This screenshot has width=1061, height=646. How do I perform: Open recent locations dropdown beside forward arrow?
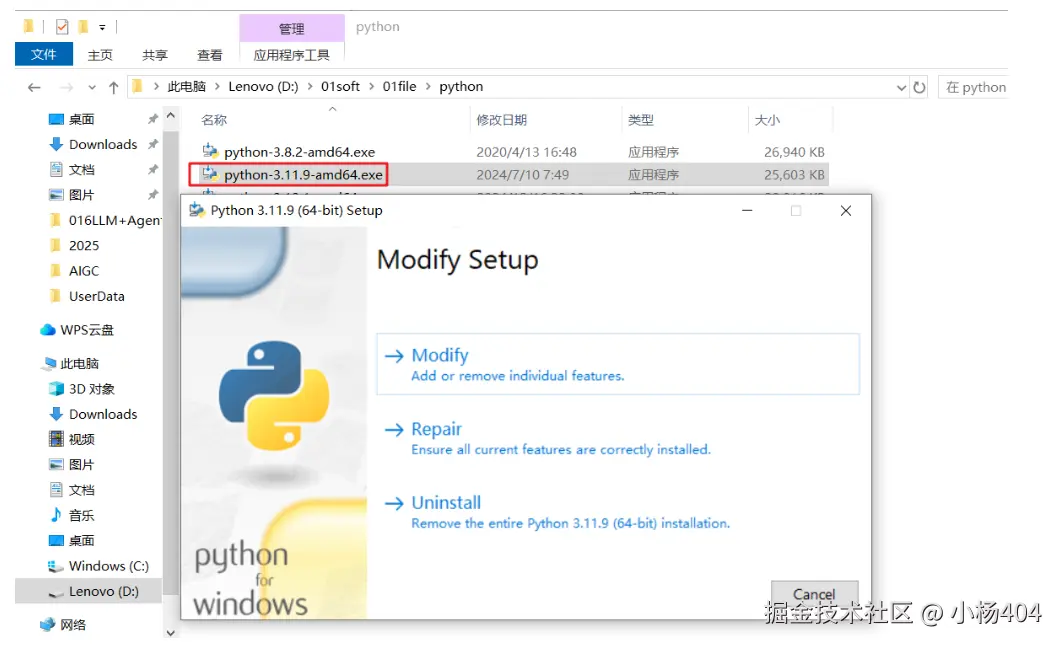tap(92, 87)
